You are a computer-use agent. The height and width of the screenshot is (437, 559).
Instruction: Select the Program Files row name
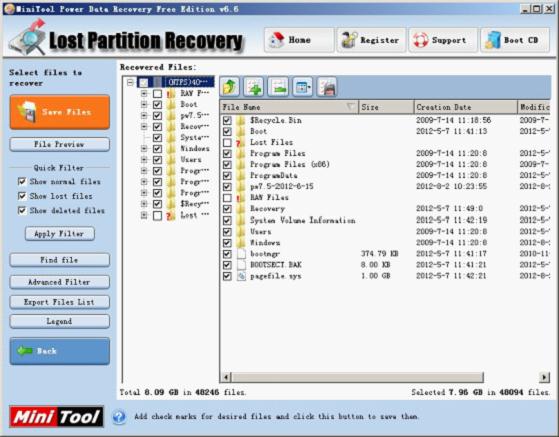(277, 154)
